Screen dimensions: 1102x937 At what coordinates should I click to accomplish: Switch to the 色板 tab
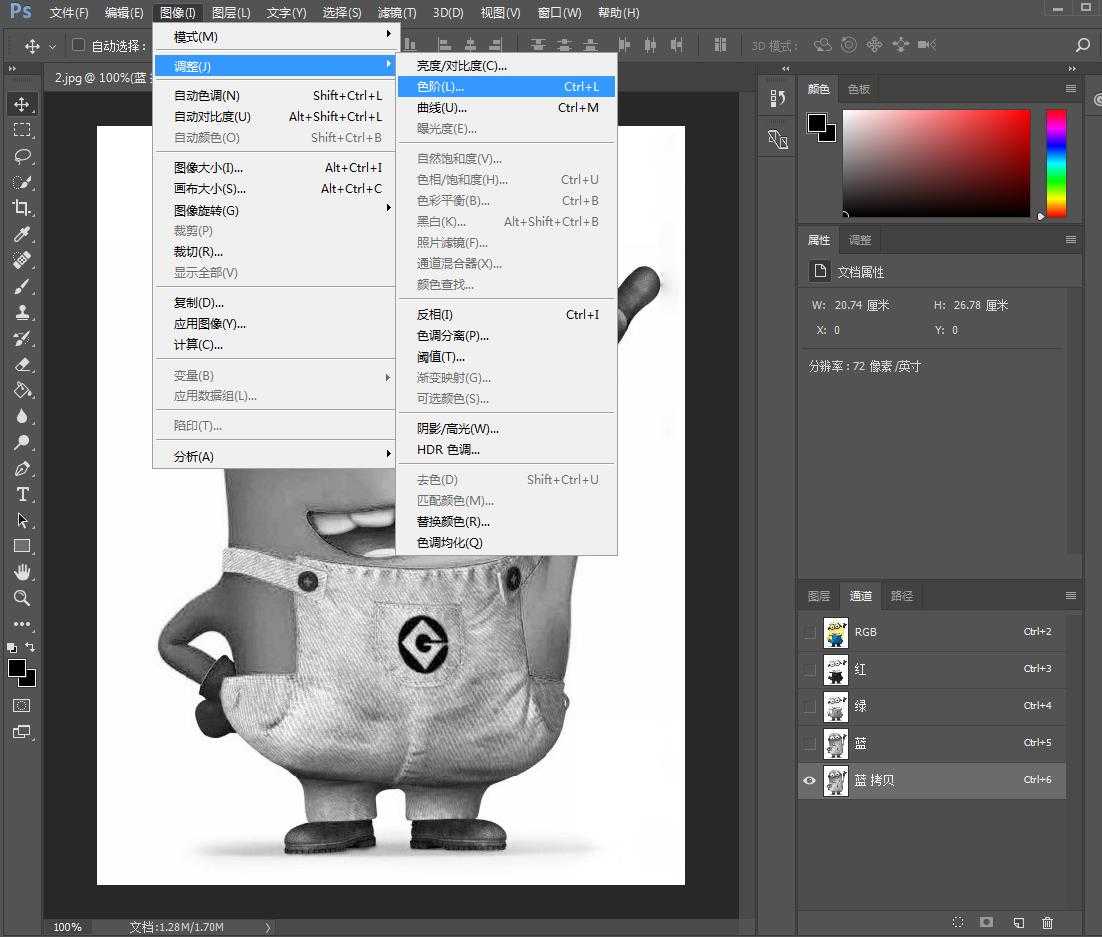[x=859, y=89]
